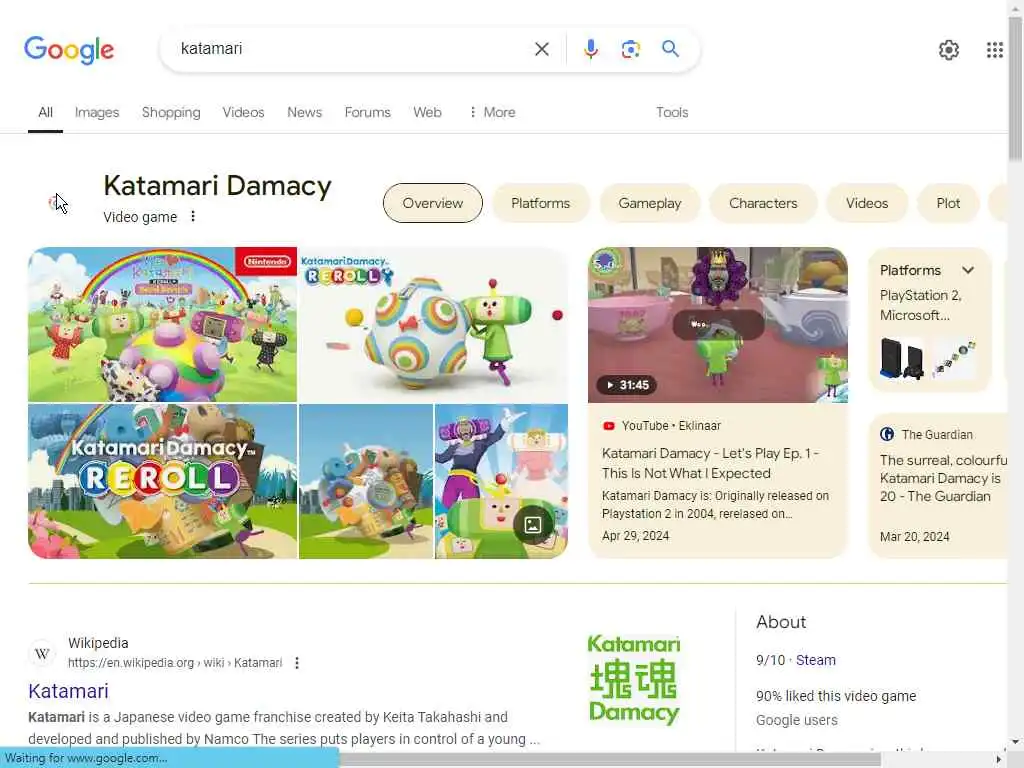Click the Wikipedia favicon icon
Viewport: 1024px width, 768px height.
click(42, 653)
